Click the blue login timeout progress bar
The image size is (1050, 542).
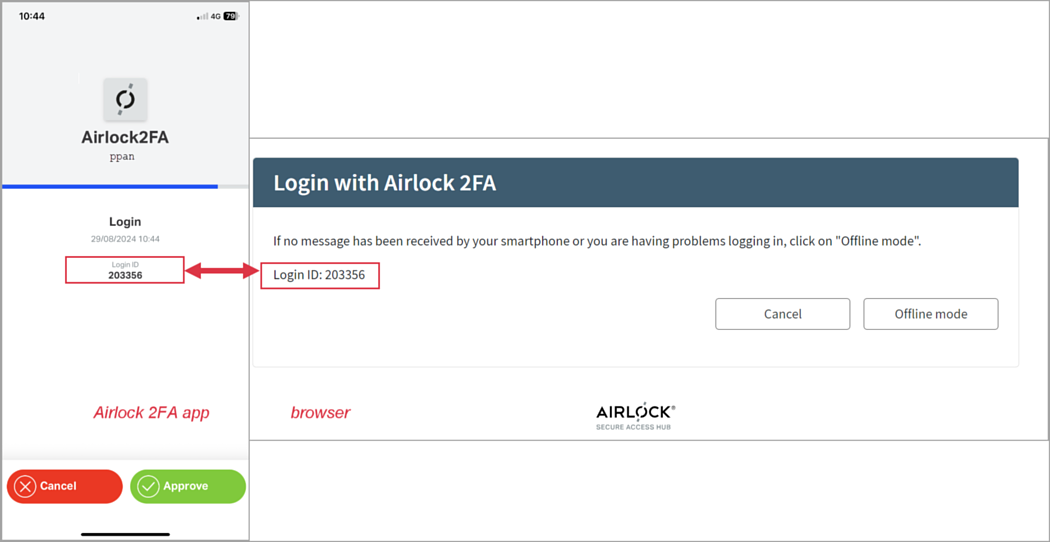pyautogui.click(x=110, y=186)
